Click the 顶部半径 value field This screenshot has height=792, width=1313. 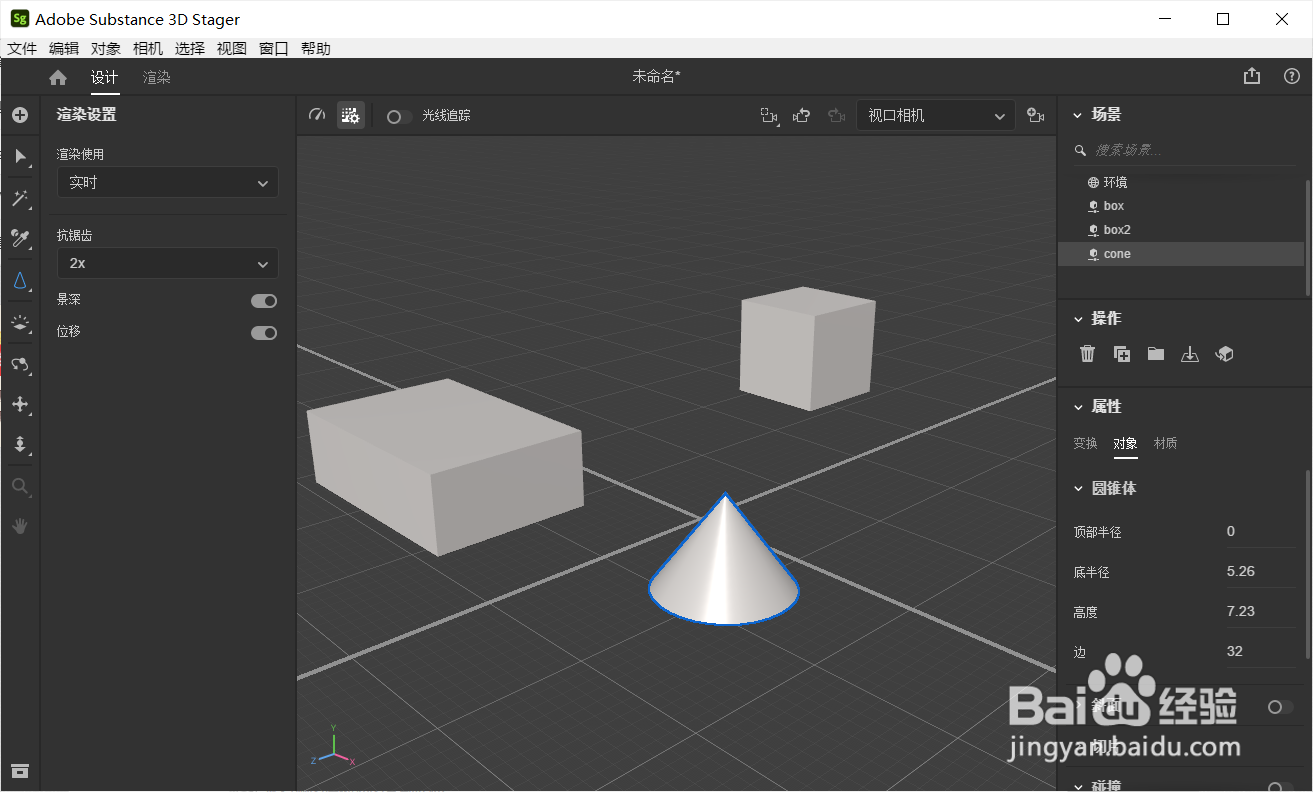(x=1260, y=531)
